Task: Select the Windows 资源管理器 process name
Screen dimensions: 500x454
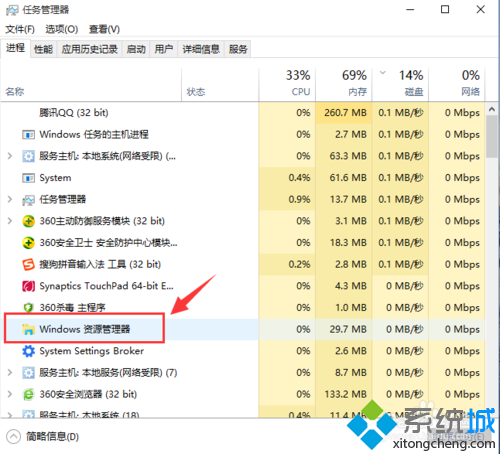Action: pyautogui.click(x=85, y=329)
